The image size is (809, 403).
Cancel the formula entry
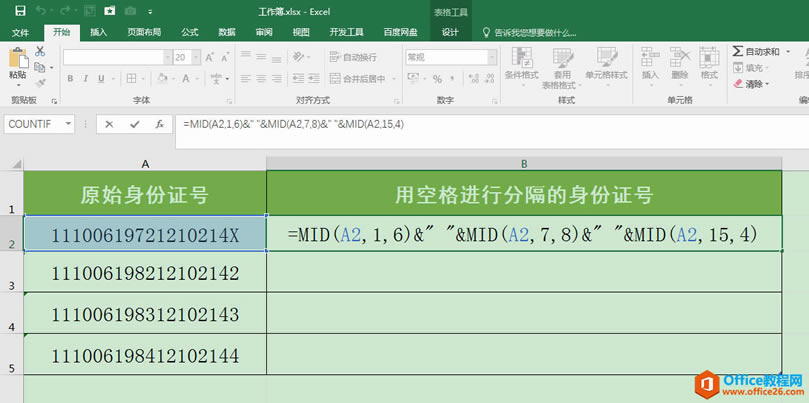pyautogui.click(x=109, y=124)
